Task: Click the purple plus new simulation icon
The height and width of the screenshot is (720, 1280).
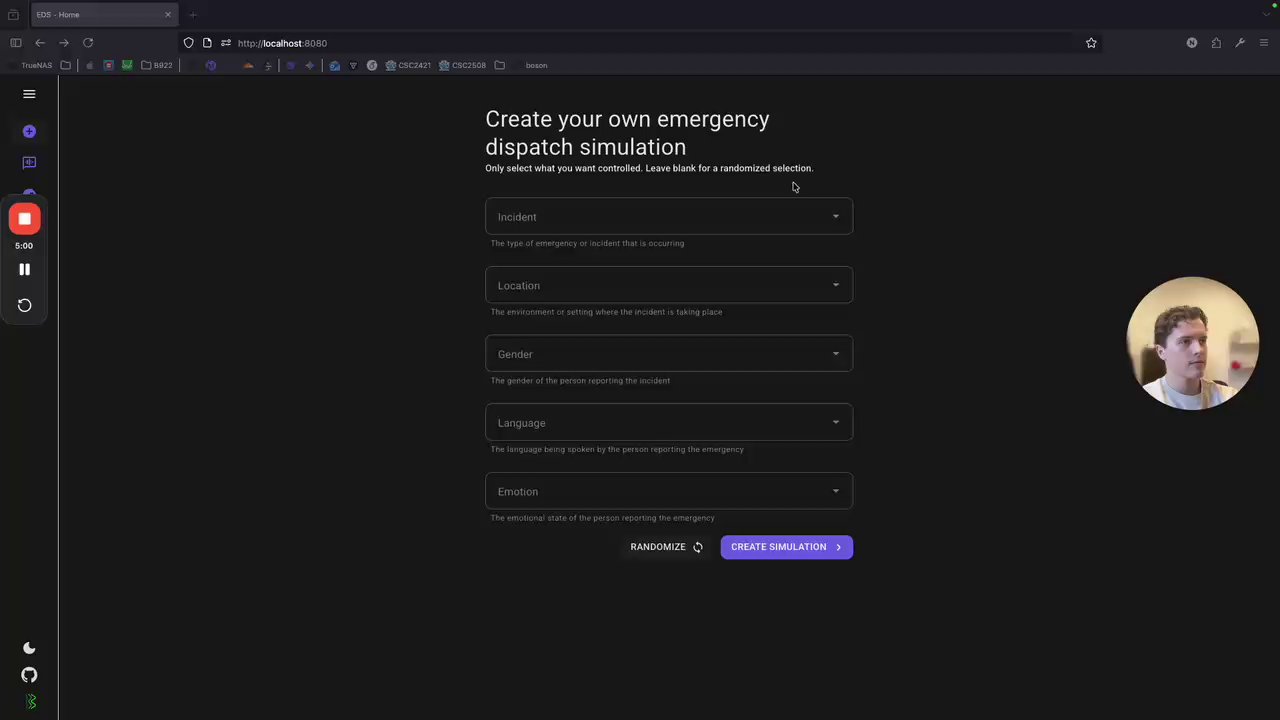Action: point(29,132)
